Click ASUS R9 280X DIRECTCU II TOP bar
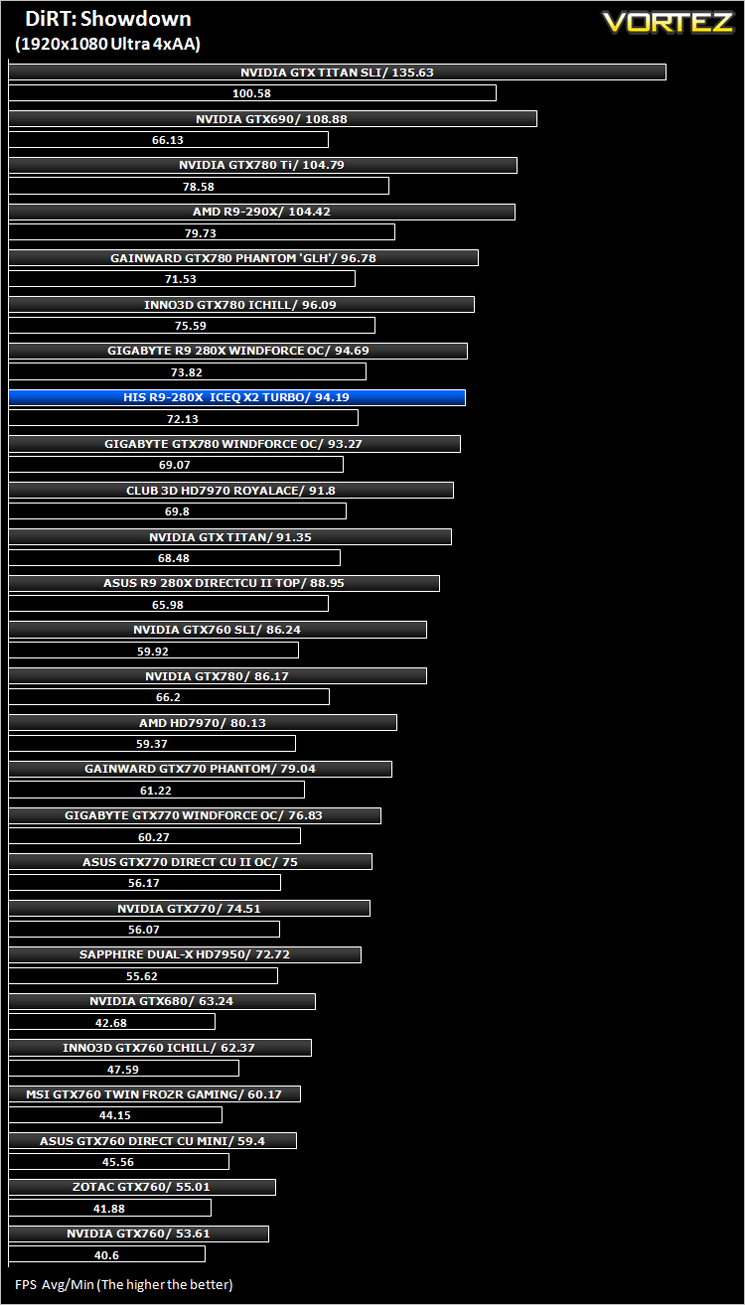This screenshot has width=745, height=1305. [224, 583]
